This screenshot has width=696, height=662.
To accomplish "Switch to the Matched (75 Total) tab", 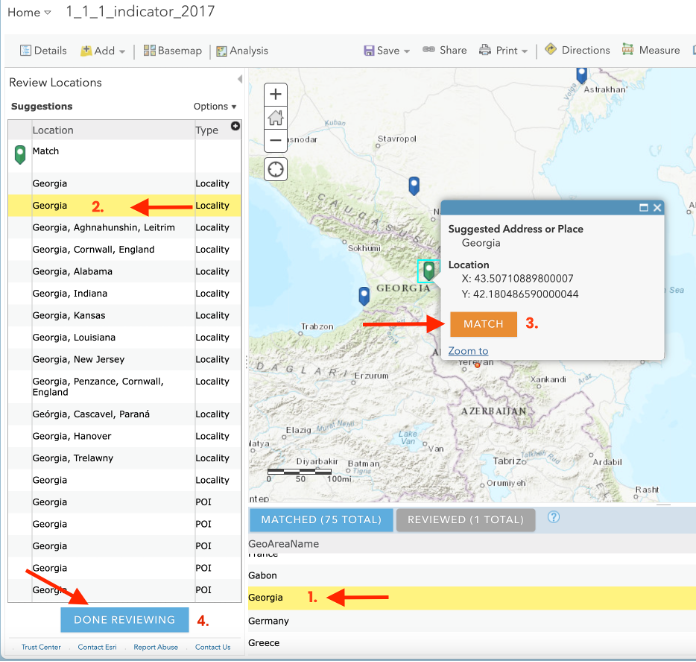I will pos(321,520).
